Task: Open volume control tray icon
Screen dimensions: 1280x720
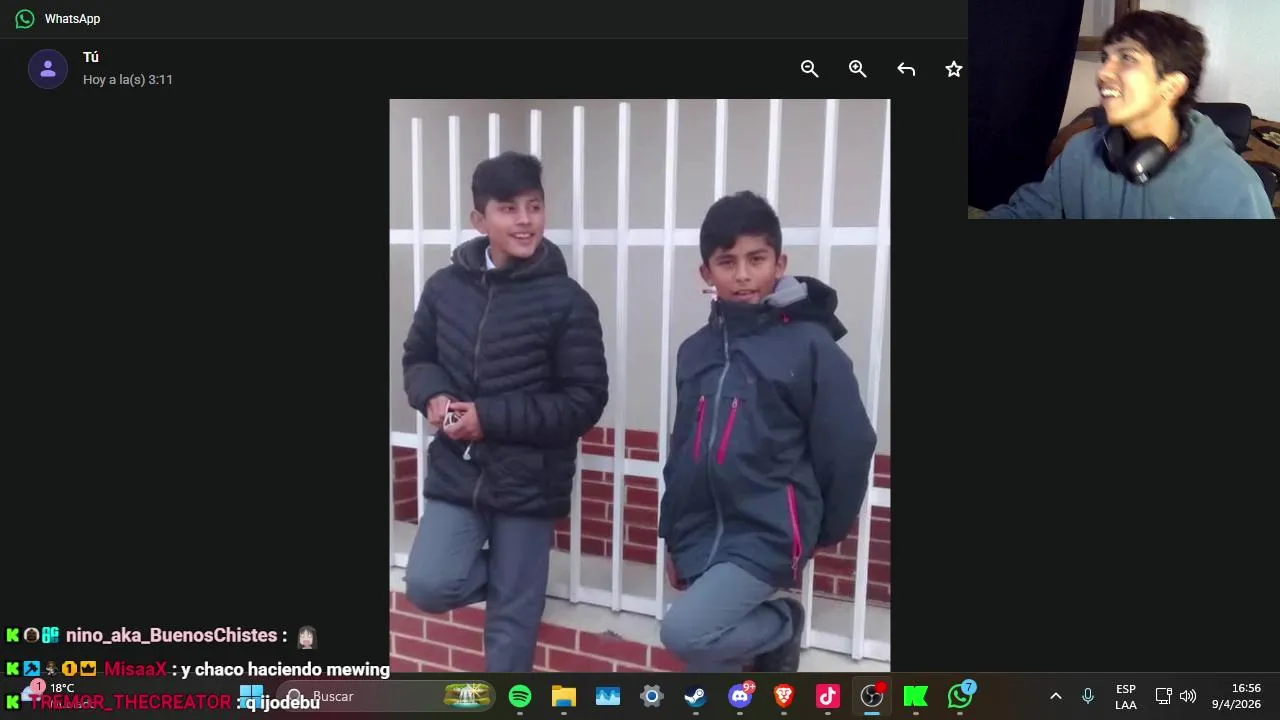Action: coord(1188,696)
